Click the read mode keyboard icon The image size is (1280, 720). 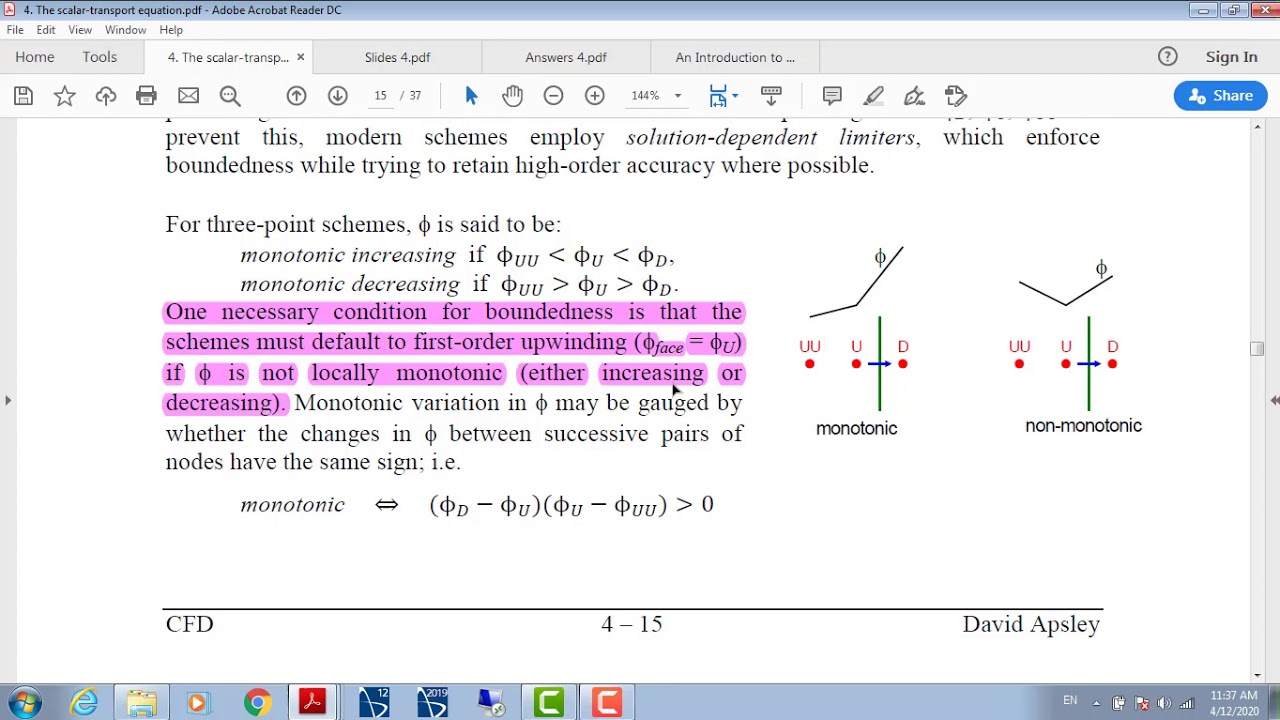[771, 96]
